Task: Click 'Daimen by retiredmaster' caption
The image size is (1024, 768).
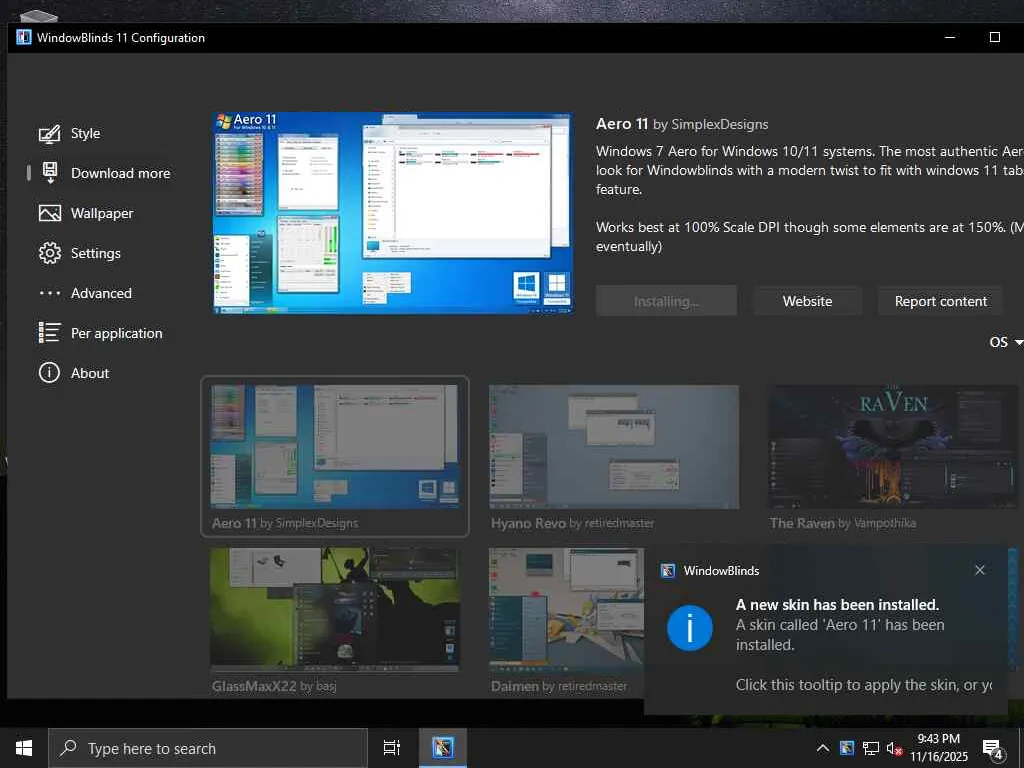Action: click(x=559, y=686)
